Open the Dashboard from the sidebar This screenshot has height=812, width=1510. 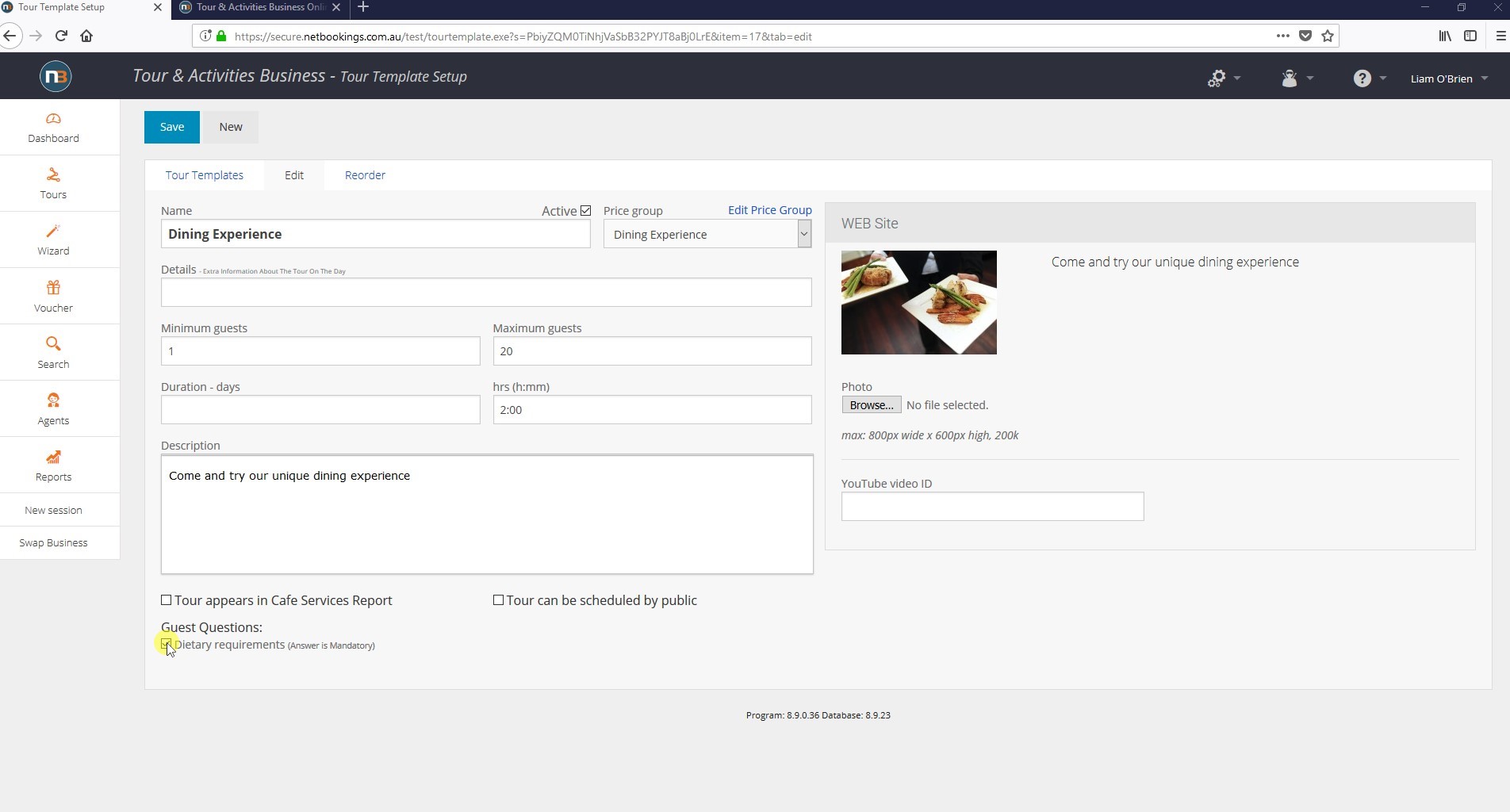tap(52, 127)
